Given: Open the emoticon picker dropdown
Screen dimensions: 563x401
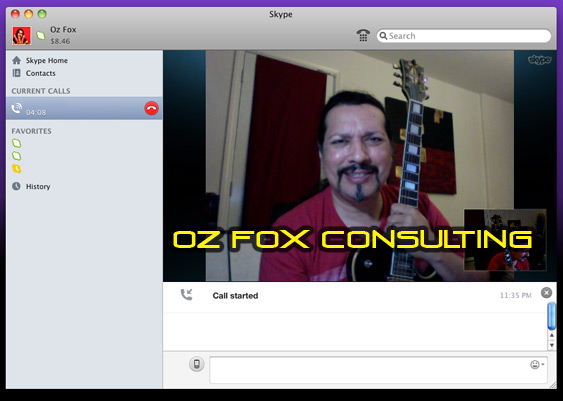Looking at the screenshot, I should (537, 365).
